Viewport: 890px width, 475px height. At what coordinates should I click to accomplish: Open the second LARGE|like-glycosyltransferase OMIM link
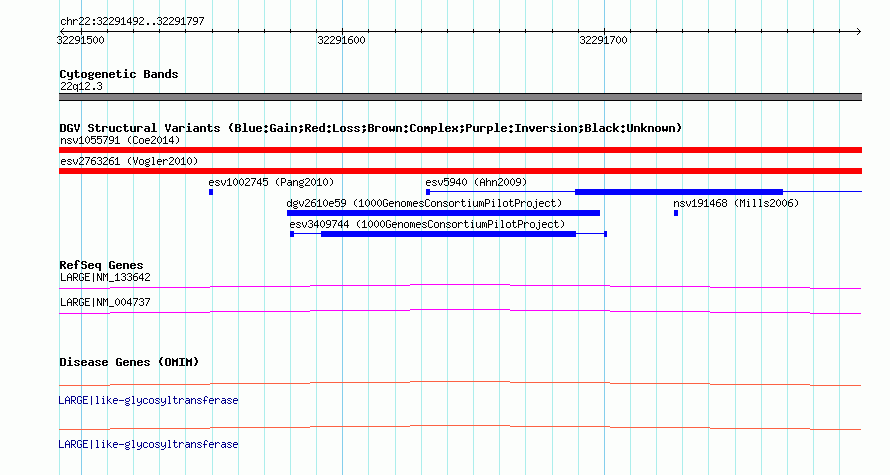coord(148,444)
